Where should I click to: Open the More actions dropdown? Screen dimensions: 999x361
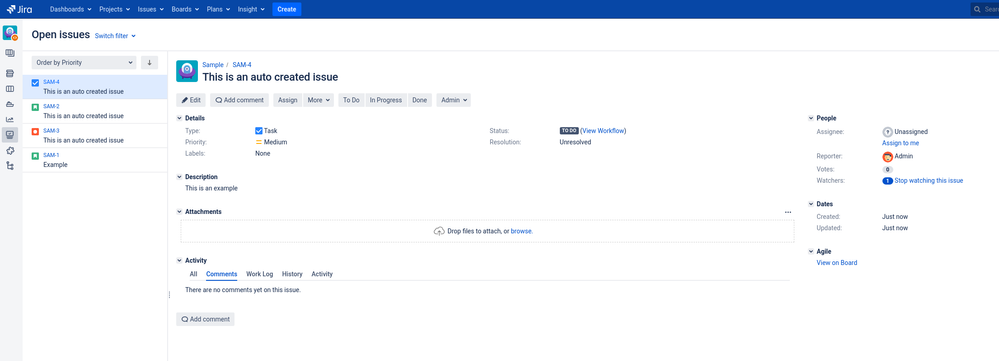(x=319, y=100)
